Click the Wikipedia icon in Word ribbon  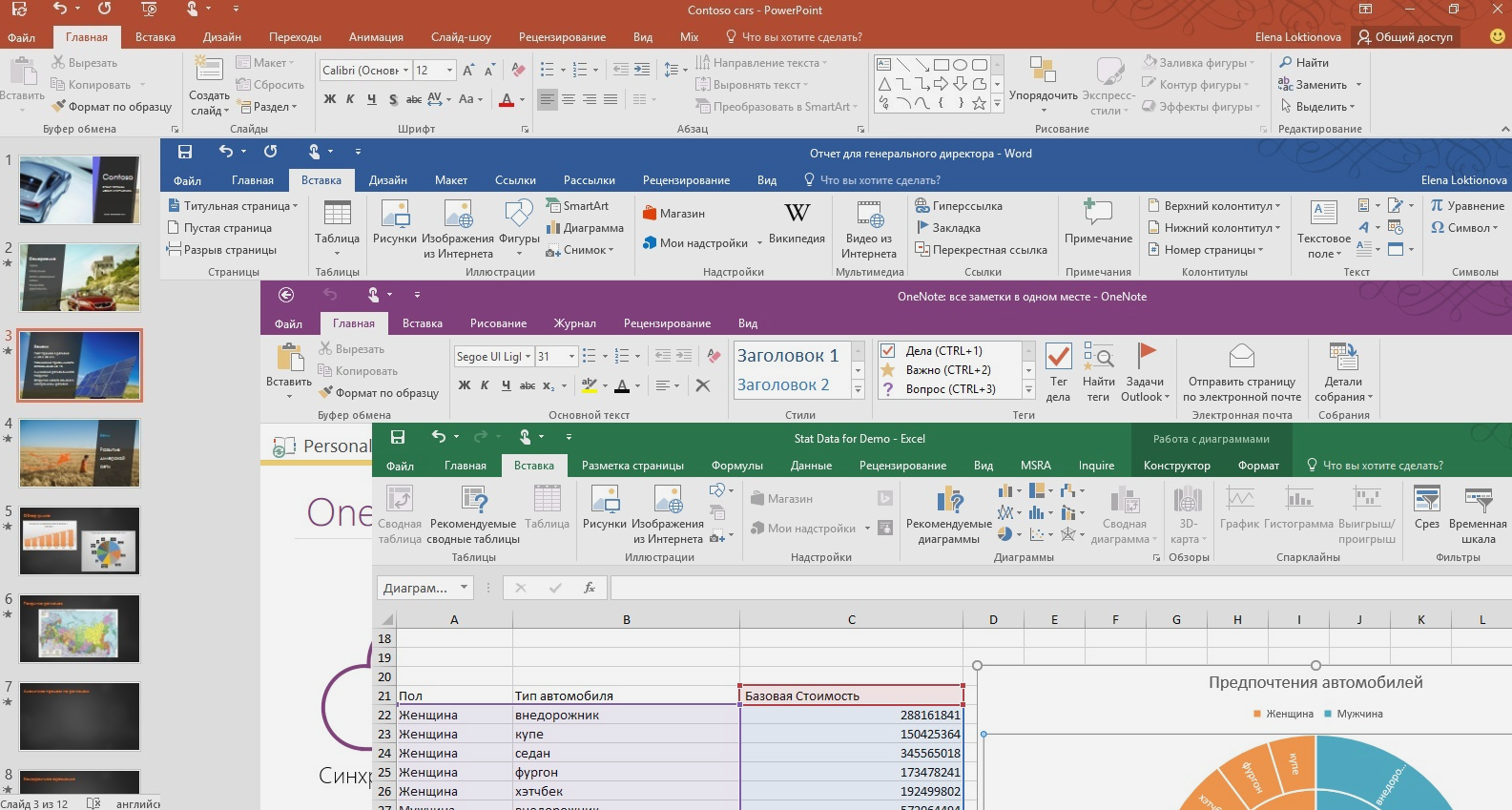(x=797, y=214)
